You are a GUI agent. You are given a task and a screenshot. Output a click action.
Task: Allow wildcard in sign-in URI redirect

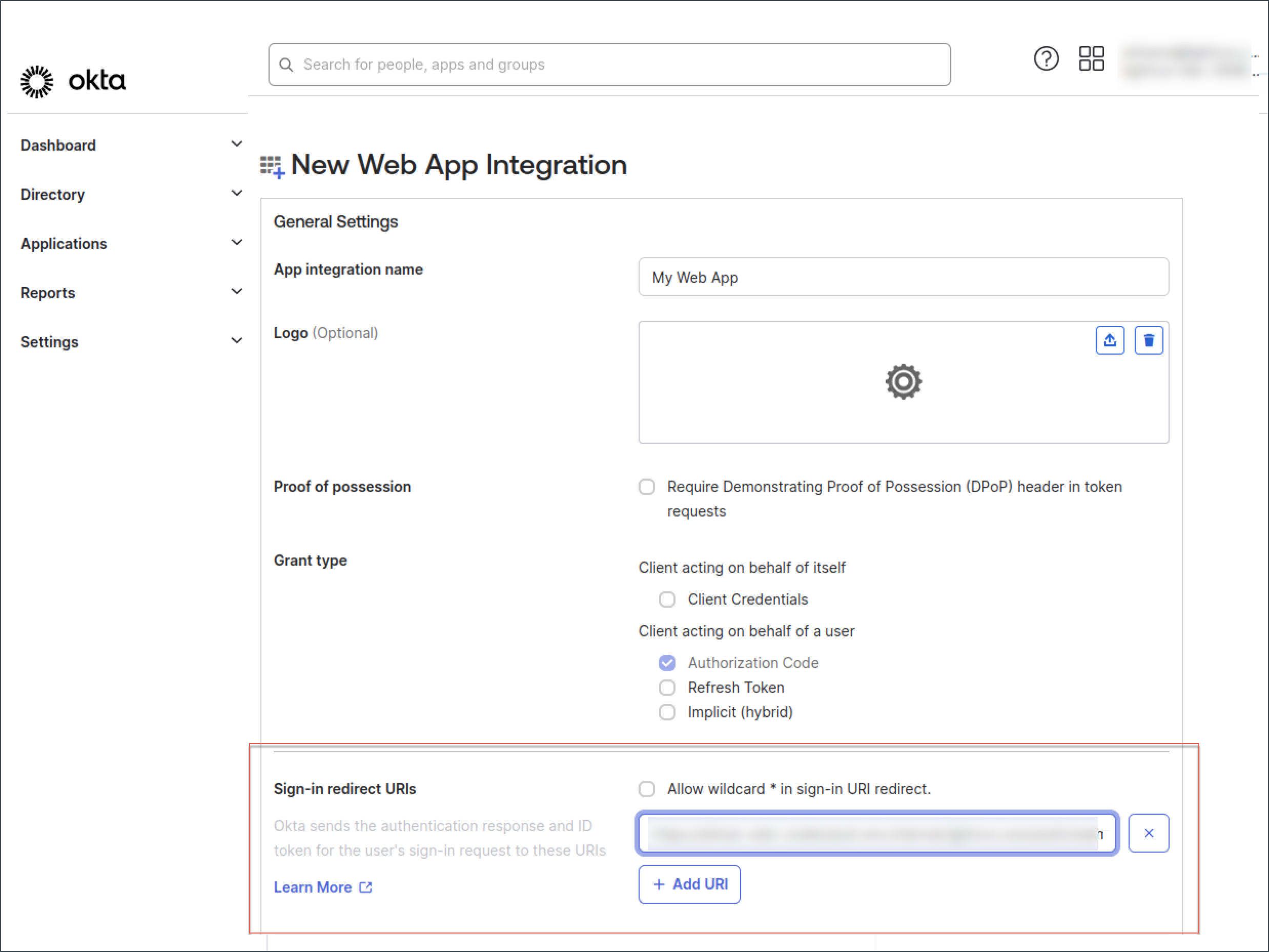[647, 789]
